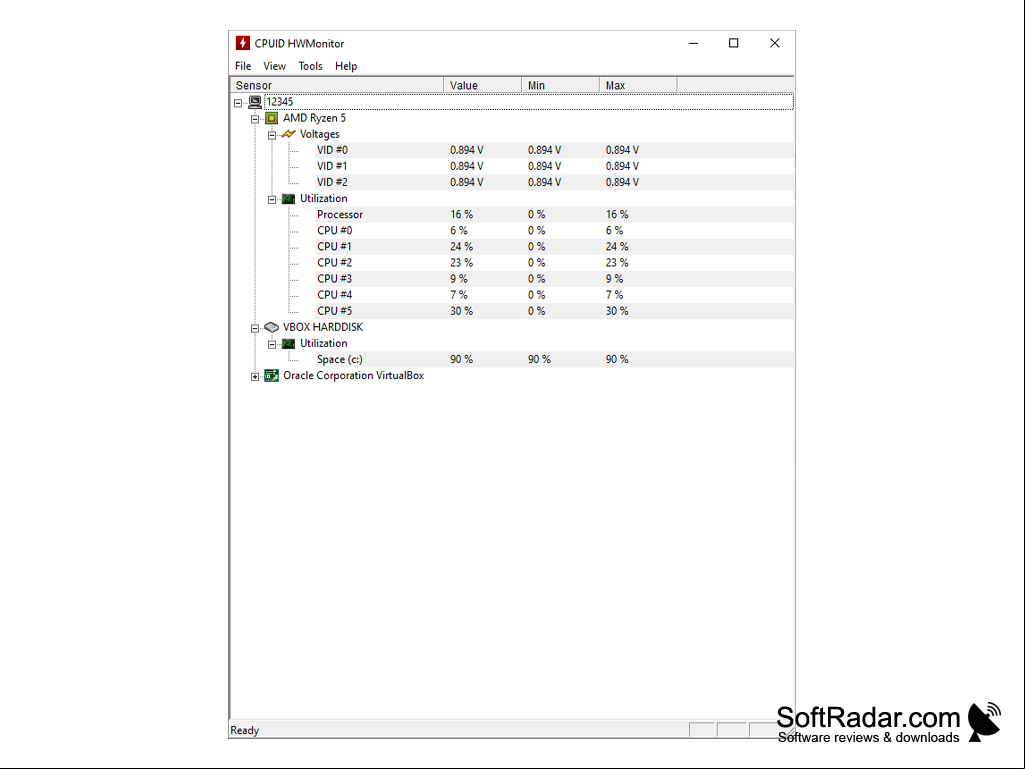Maximize the HWMonitor window

[x=733, y=43]
